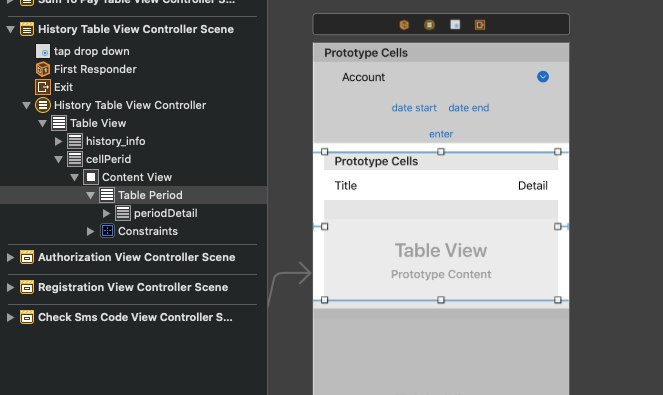Select Table View row in outline
Viewport: 663px width, 395px height.
coord(134,123)
